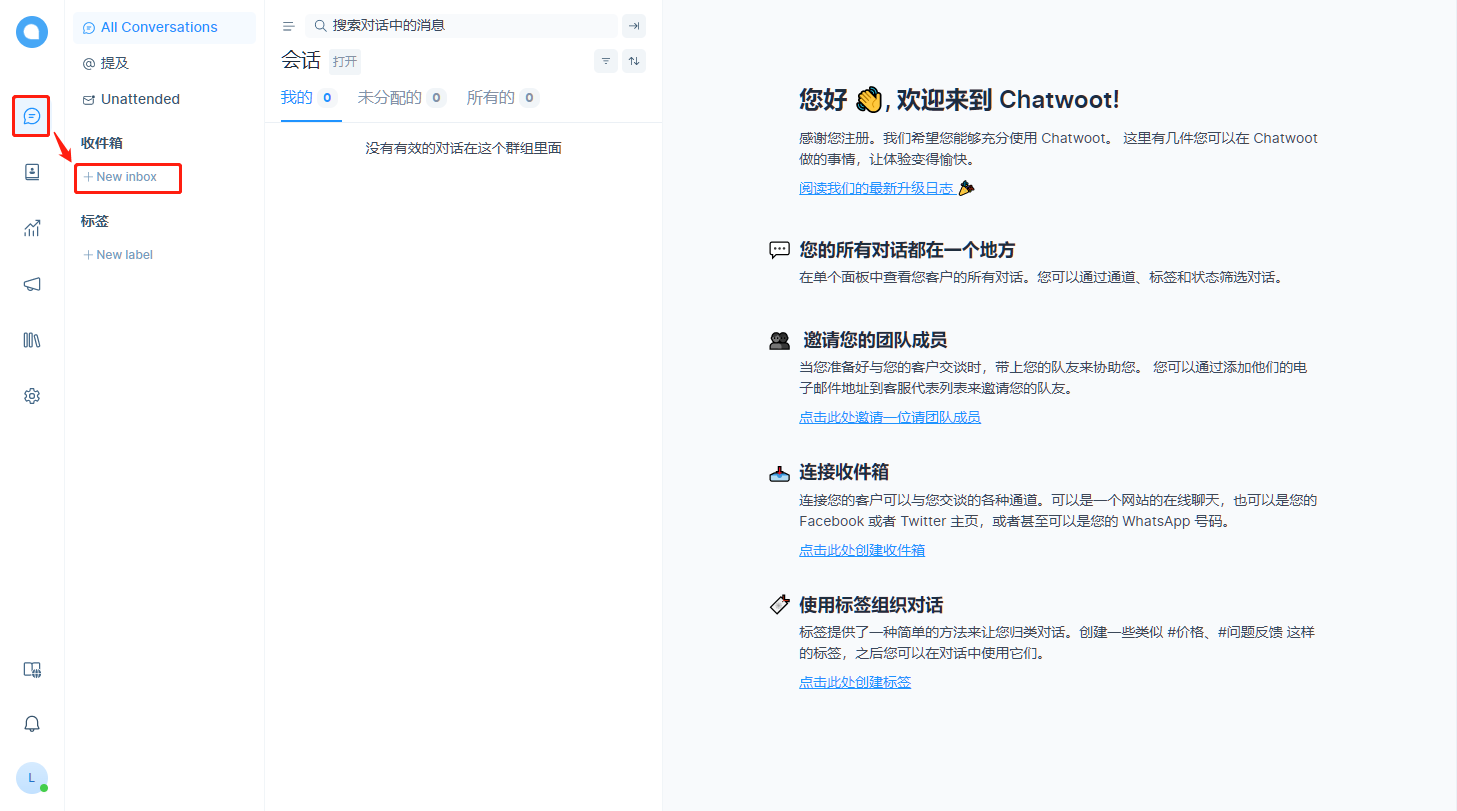Click New inbox
The height and width of the screenshot is (811, 1457).
(120, 177)
